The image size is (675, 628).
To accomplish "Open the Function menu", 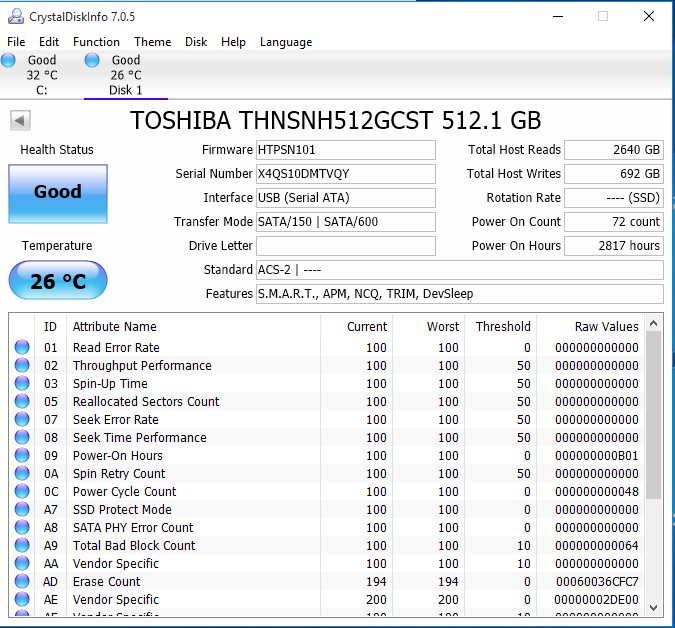I will pos(96,42).
